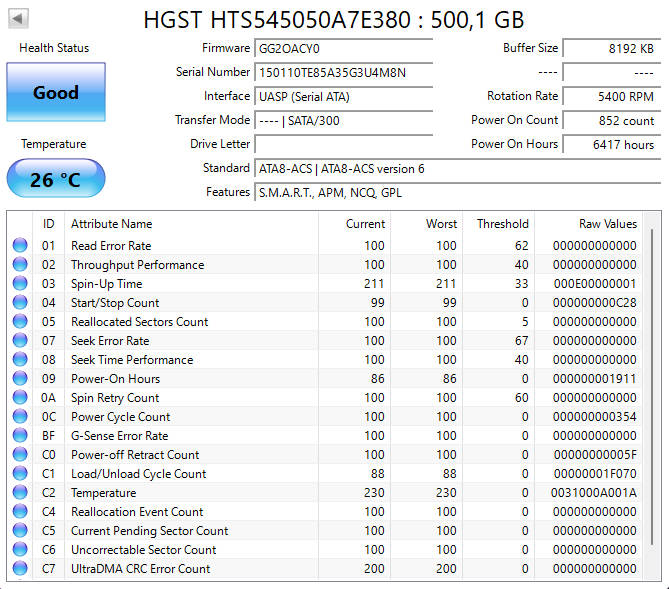669x589 pixels.
Task: Select the Current Pending Sector Count row name
Action: tap(149, 531)
